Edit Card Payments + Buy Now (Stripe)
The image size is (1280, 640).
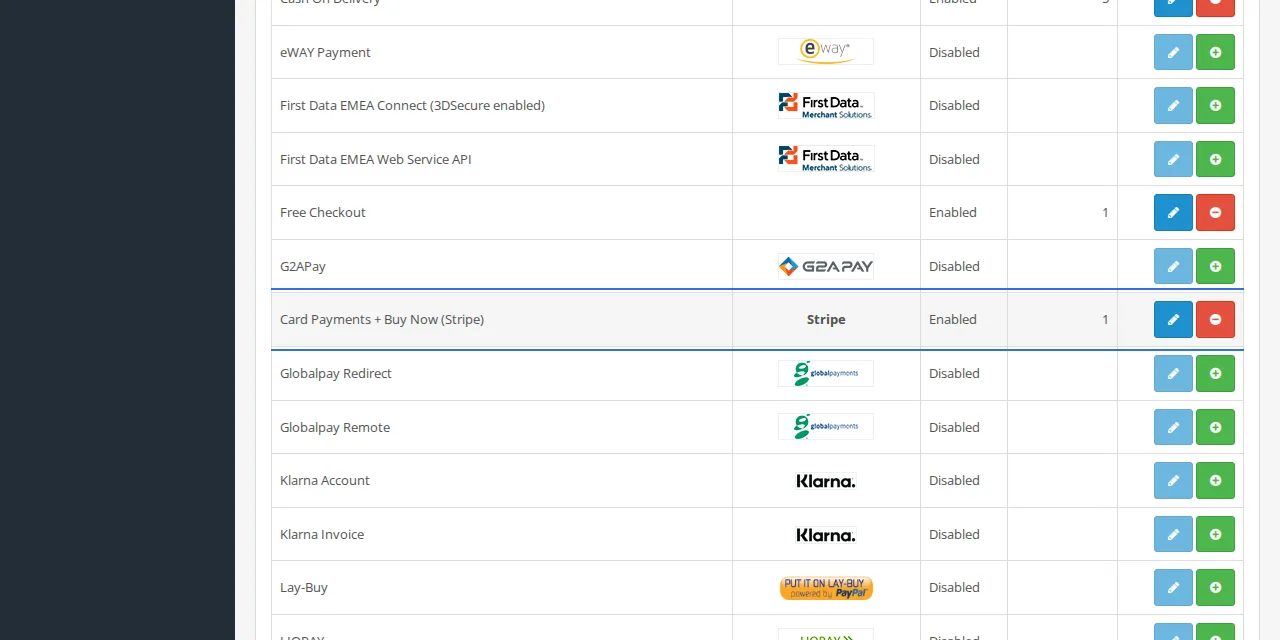pos(1173,319)
